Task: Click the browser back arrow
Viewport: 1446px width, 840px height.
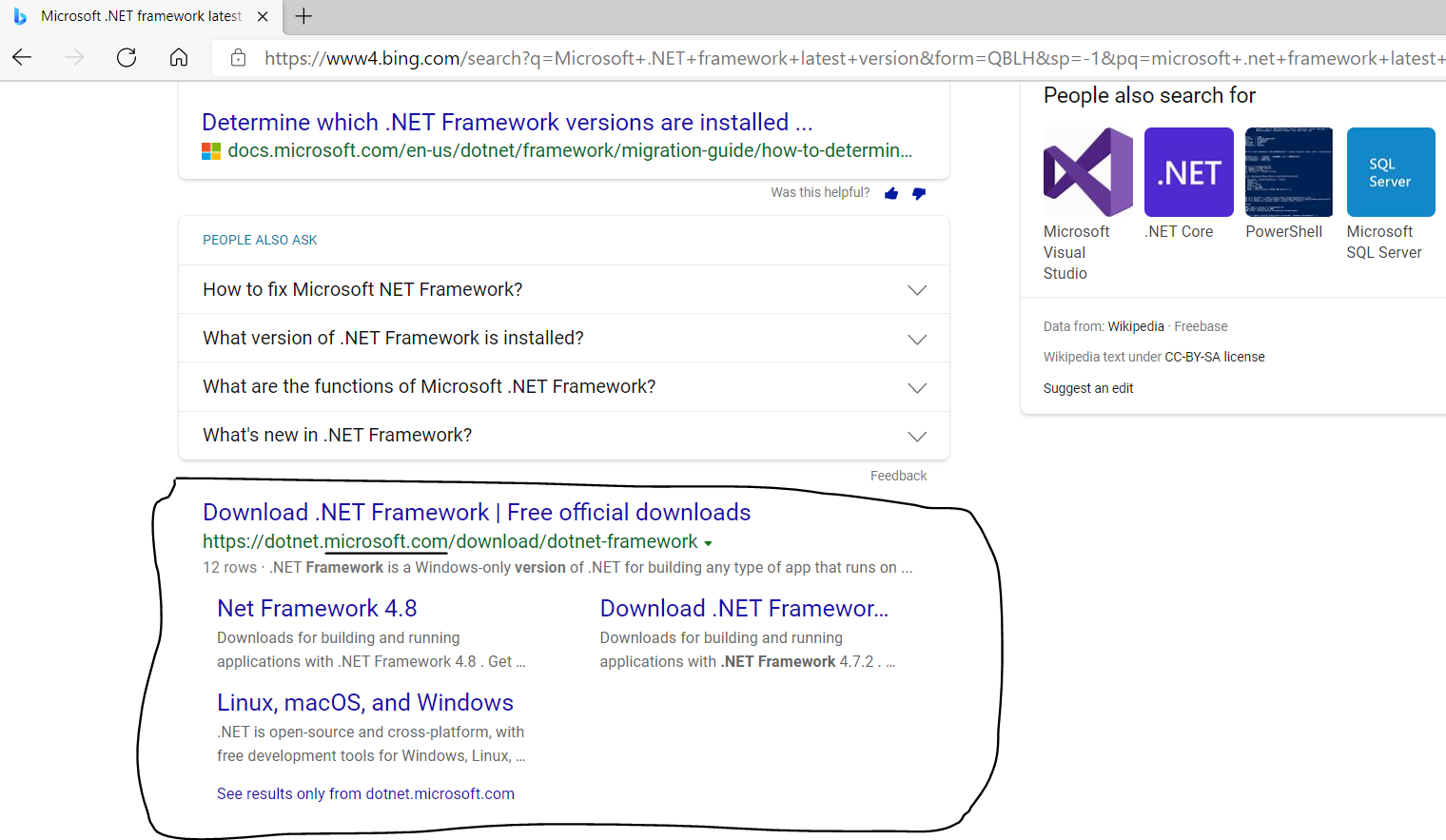Action: point(22,58)
